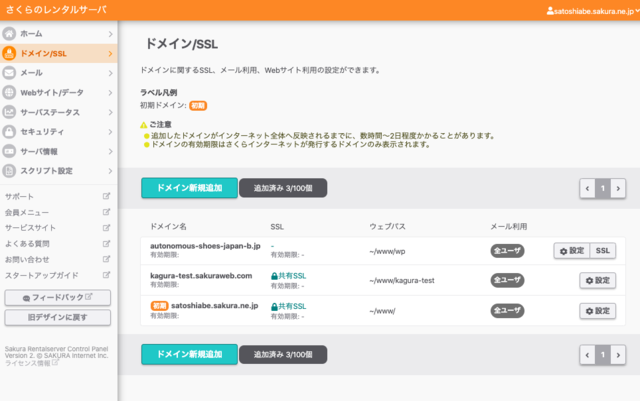Click the user account icon in header

pos(549,10)
